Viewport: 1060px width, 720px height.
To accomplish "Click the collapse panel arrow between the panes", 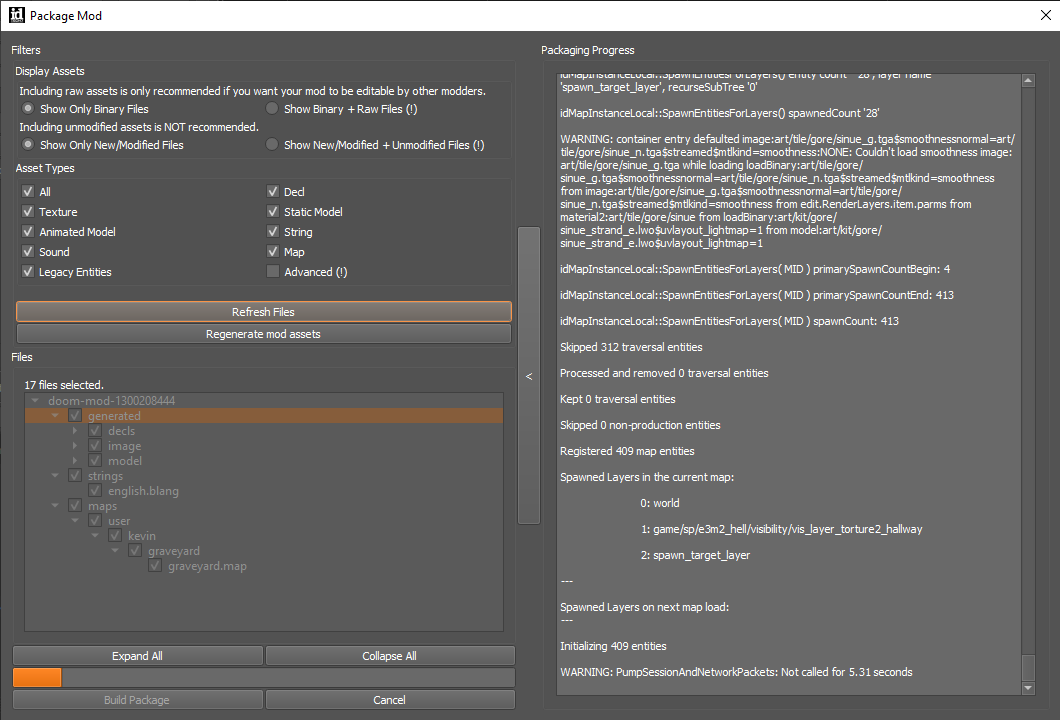I will 529,376.
